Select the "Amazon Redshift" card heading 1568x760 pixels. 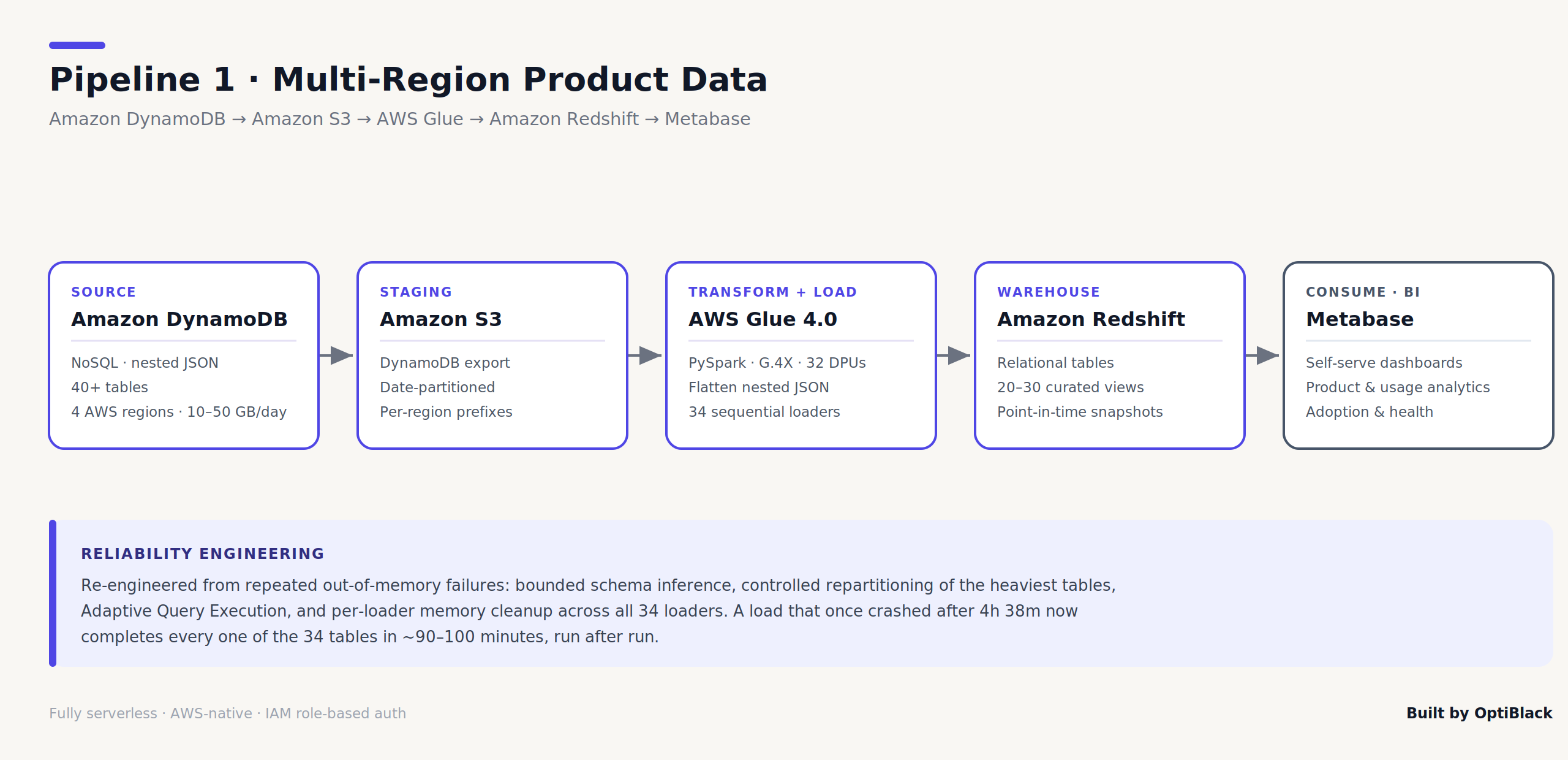1091,319
